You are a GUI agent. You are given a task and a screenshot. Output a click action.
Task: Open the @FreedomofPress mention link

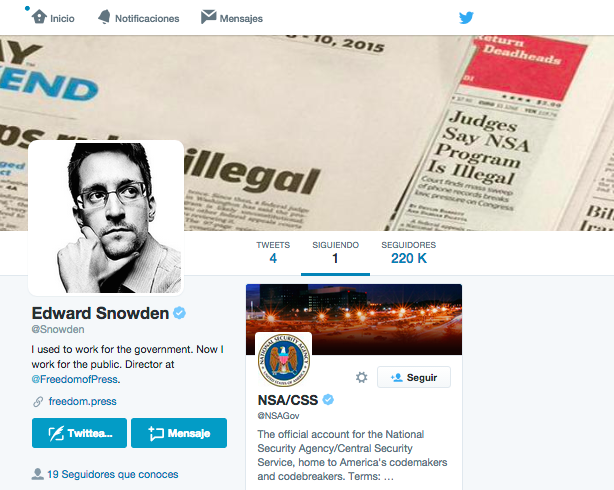click(75, 379)
